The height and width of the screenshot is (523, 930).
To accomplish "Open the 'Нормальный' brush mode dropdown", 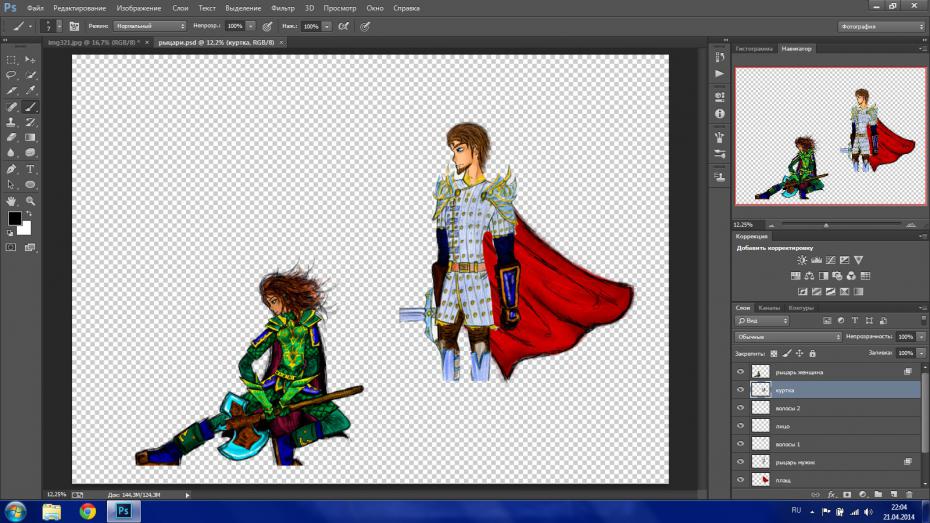I will click(149, 26).
